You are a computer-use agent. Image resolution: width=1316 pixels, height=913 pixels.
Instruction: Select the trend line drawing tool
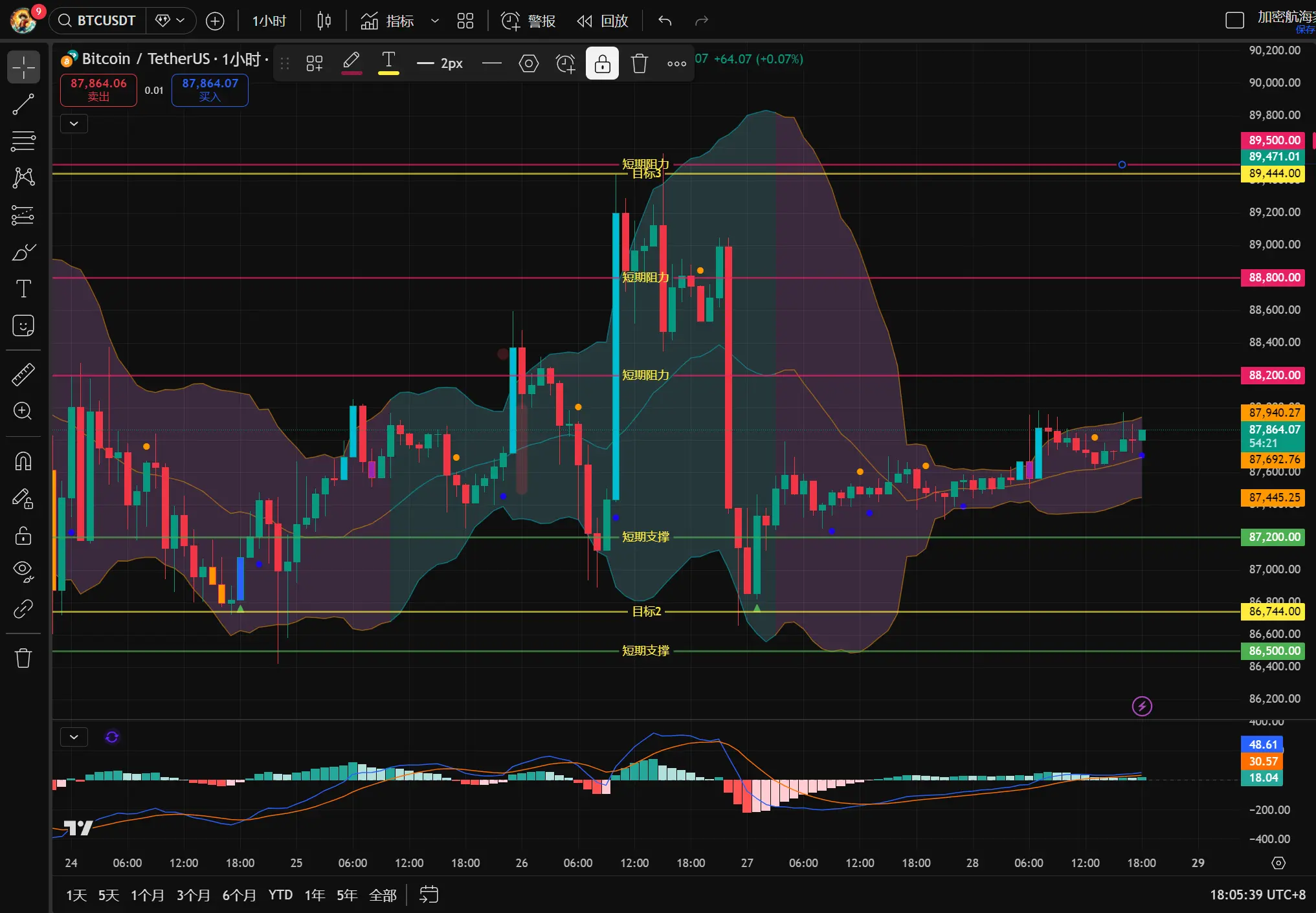click(x=23, y=104)
